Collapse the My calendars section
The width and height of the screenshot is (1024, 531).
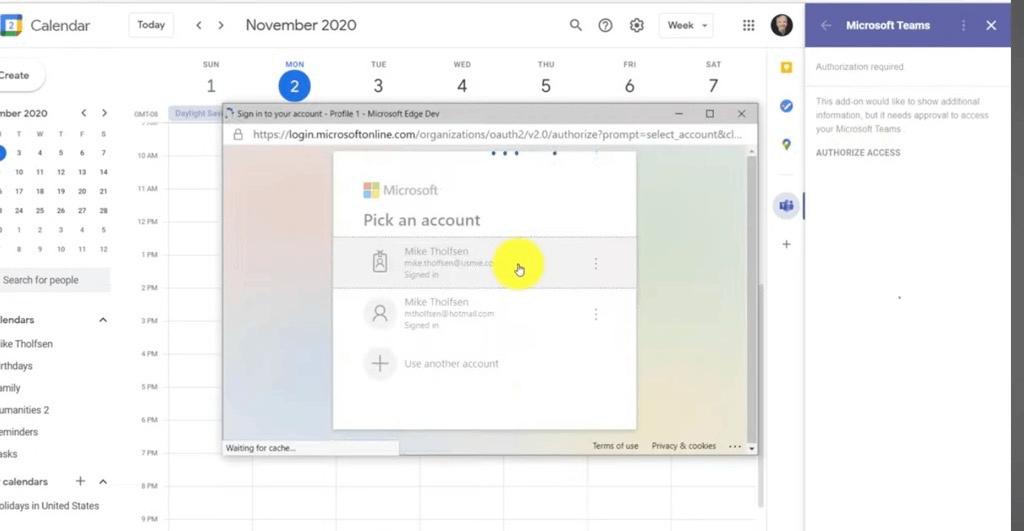click(103, 320)
